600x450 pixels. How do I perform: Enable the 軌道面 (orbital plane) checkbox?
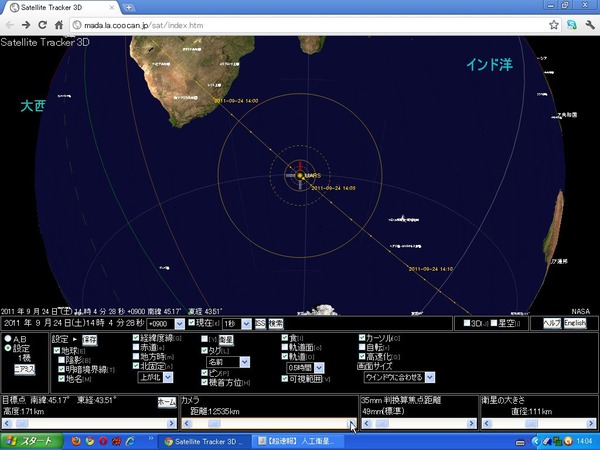pos(285,347)
